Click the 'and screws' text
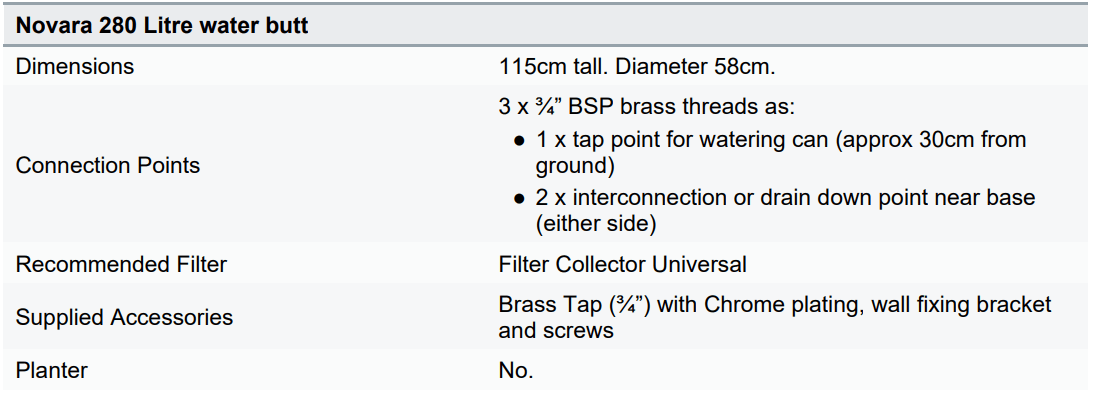Viewport: 1095px width, 400px height. point(556,329)
